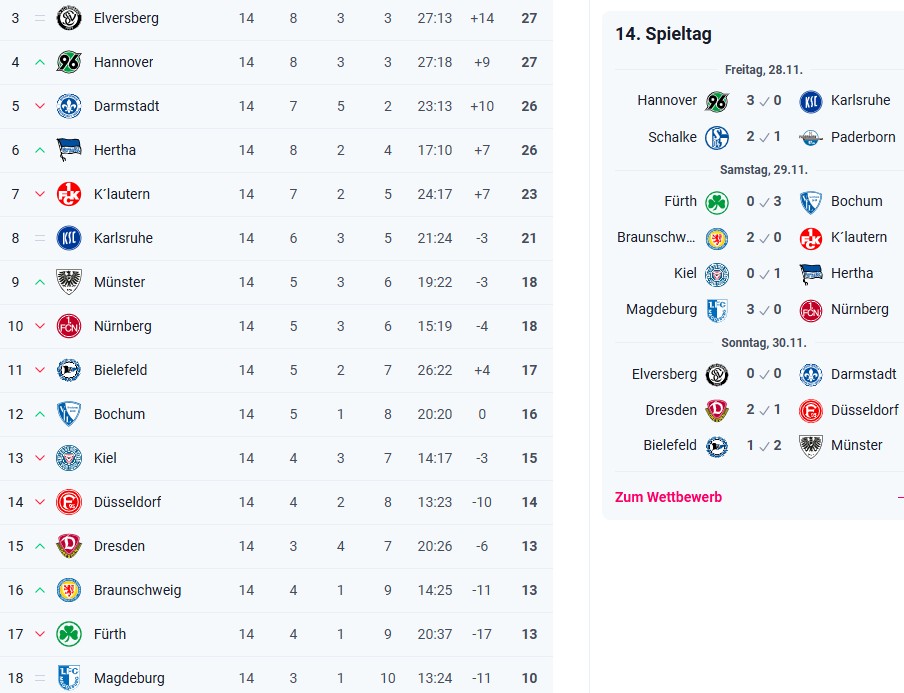Click the Magdeburg crest in the standings table
Image resolution: width=904 pixels, height=693 pixels.
(69, 678)
